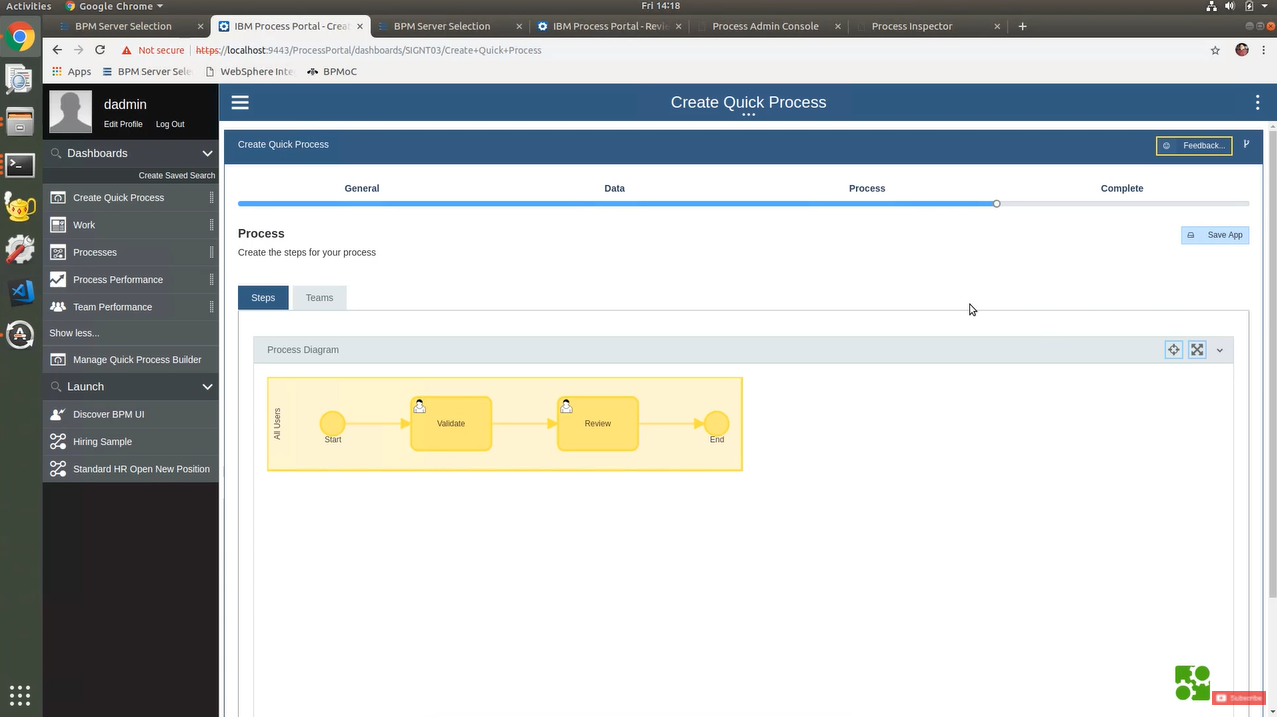
Task: Click the dadmin profile avatar
Action: click(x=71, y=111)
